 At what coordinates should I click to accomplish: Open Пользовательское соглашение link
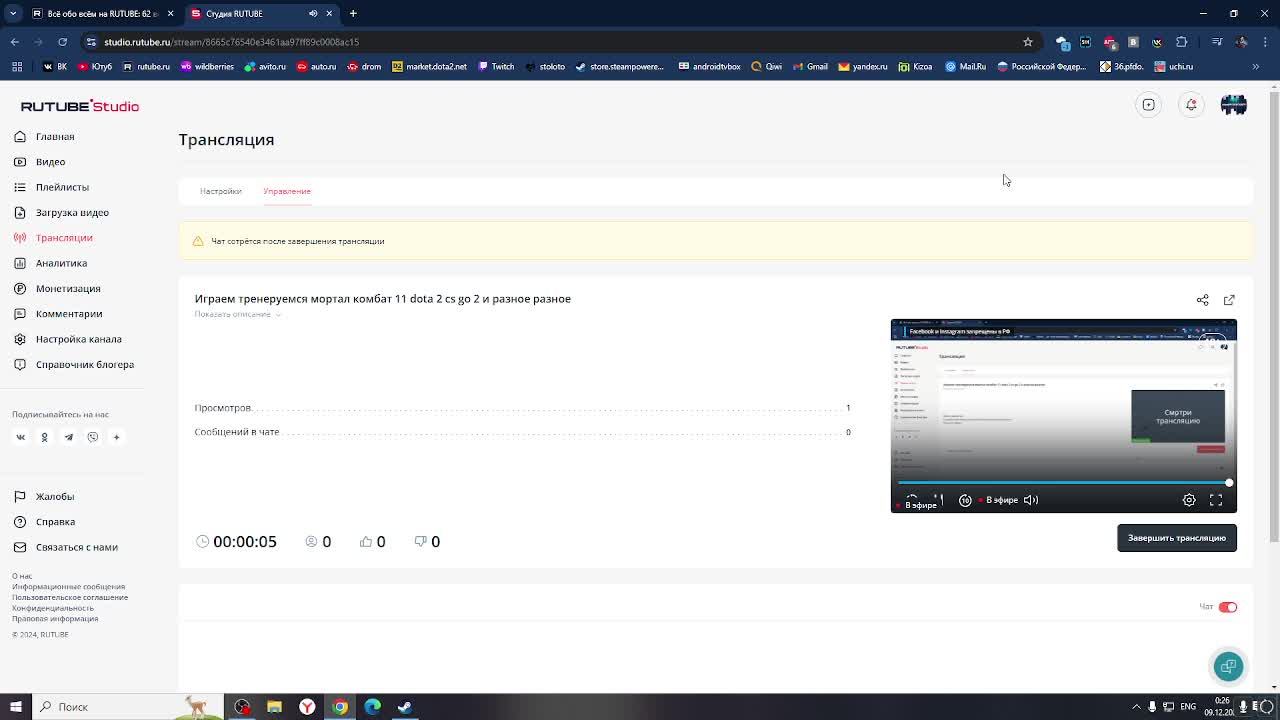(70, 597)
